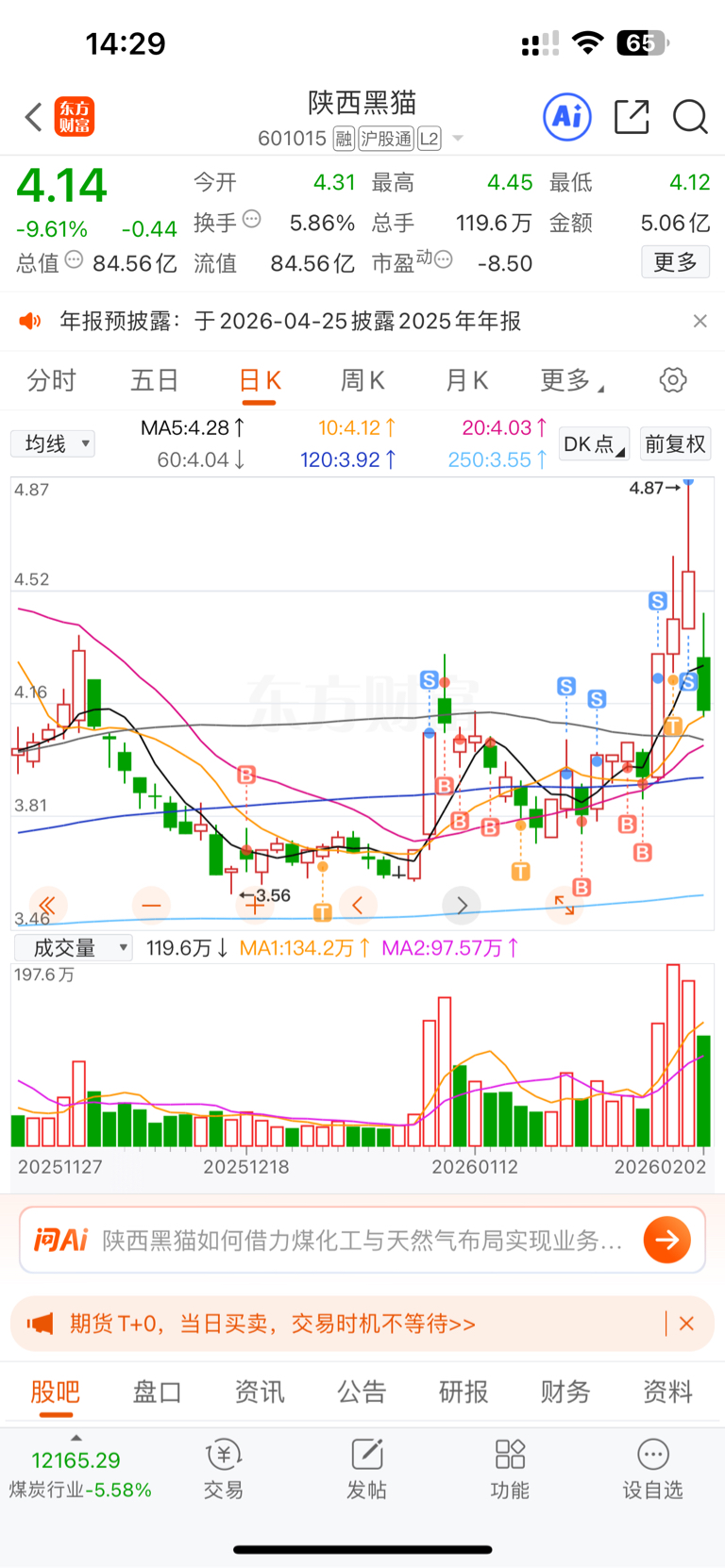Tap the 问Ai question input field
The height and width of the screenshot is (1568, 725).
pyautogui.click(x=362, y=1240)
